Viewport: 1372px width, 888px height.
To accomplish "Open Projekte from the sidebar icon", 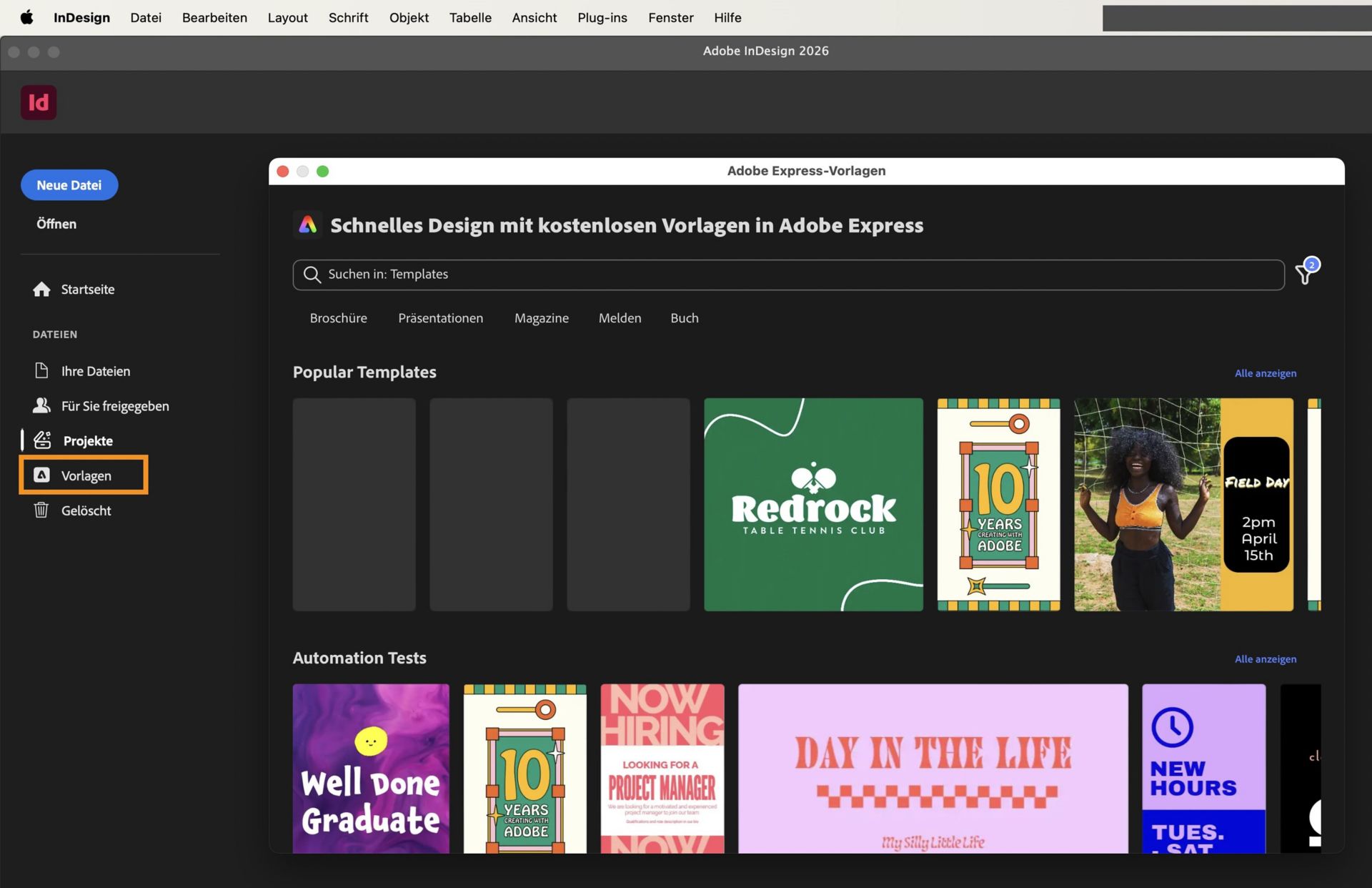I will (x=41, y=440).
